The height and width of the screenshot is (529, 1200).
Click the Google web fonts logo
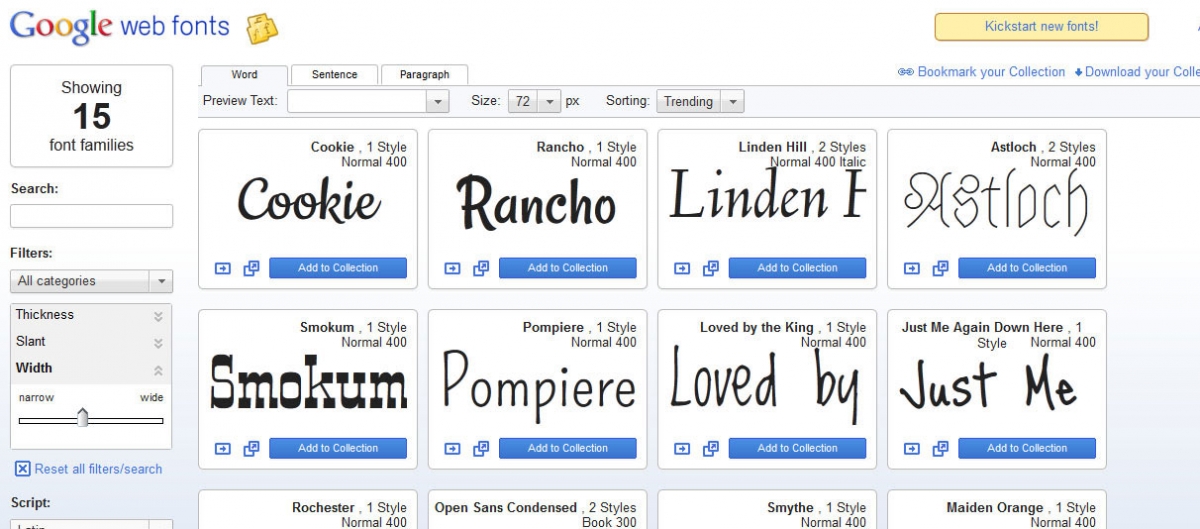coord(120,27)
